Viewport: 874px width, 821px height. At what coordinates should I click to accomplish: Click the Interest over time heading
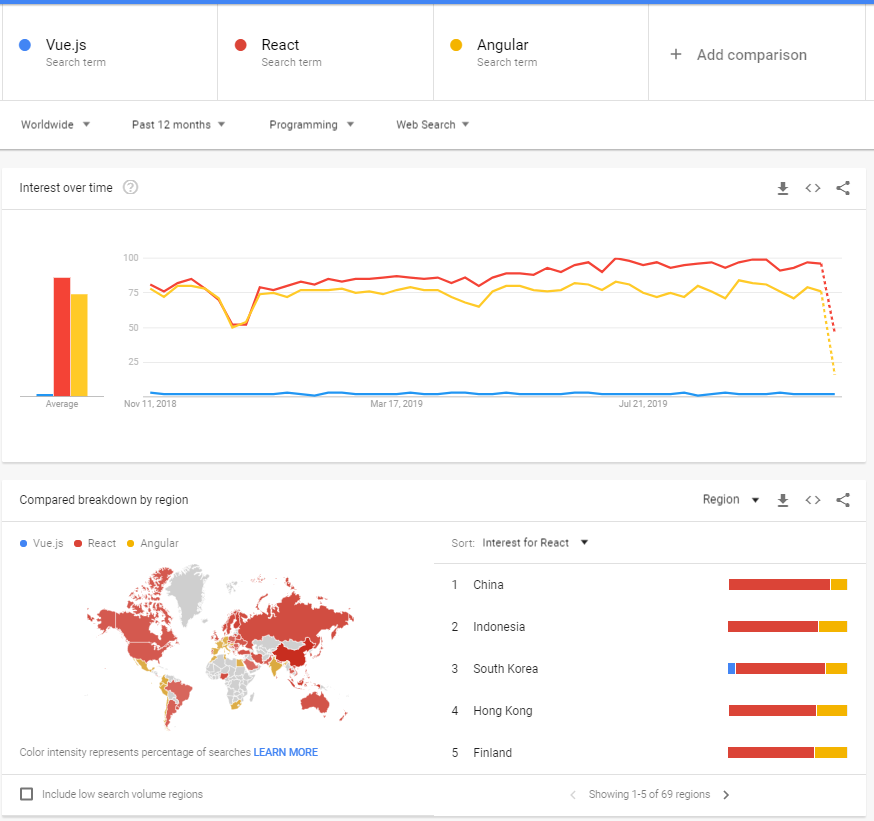[x=66, y=188]
